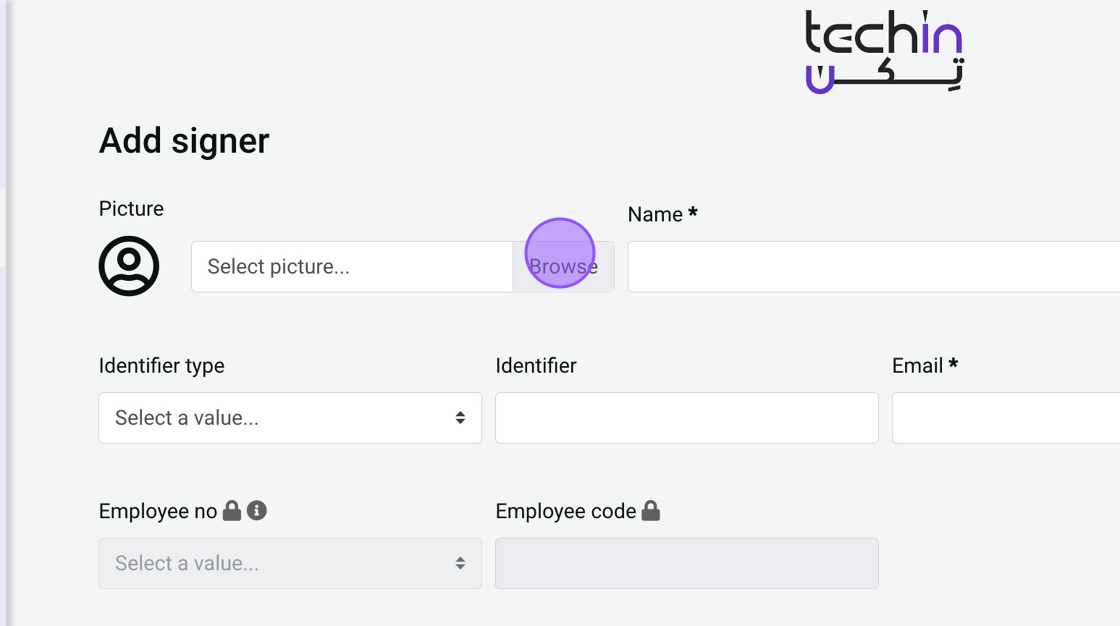Focus the Email input field
Viewport: 1120px width, 626px height.
tap(1005, 418)
